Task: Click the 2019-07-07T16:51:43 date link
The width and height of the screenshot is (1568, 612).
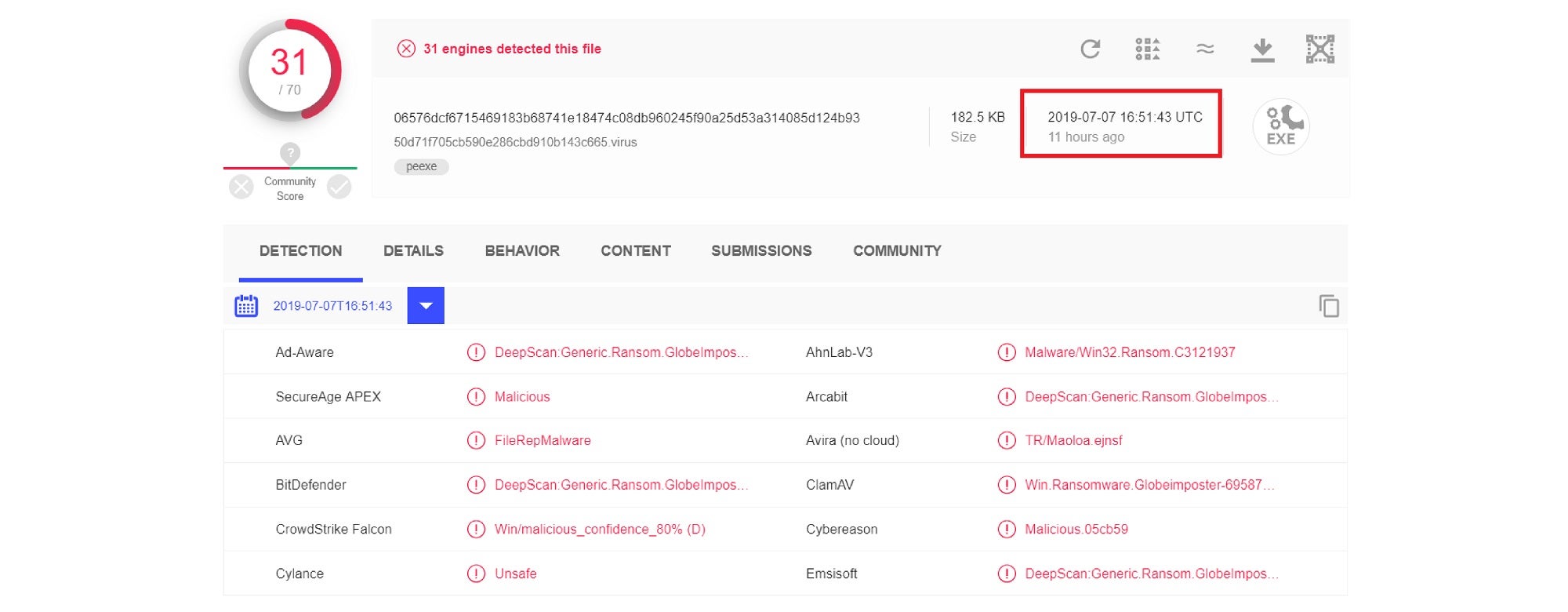Action: point(332,306)
